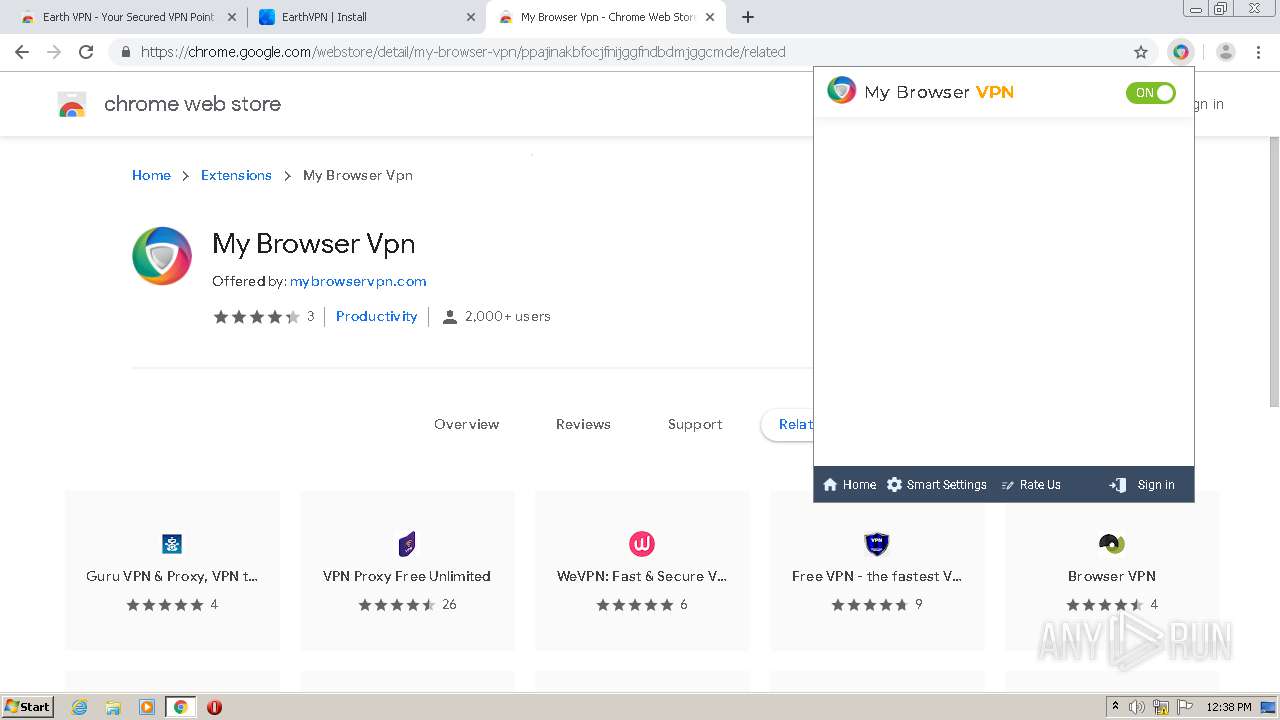Open media player taskbar icon
This screenshot has height=720, width=1280.
147,707
